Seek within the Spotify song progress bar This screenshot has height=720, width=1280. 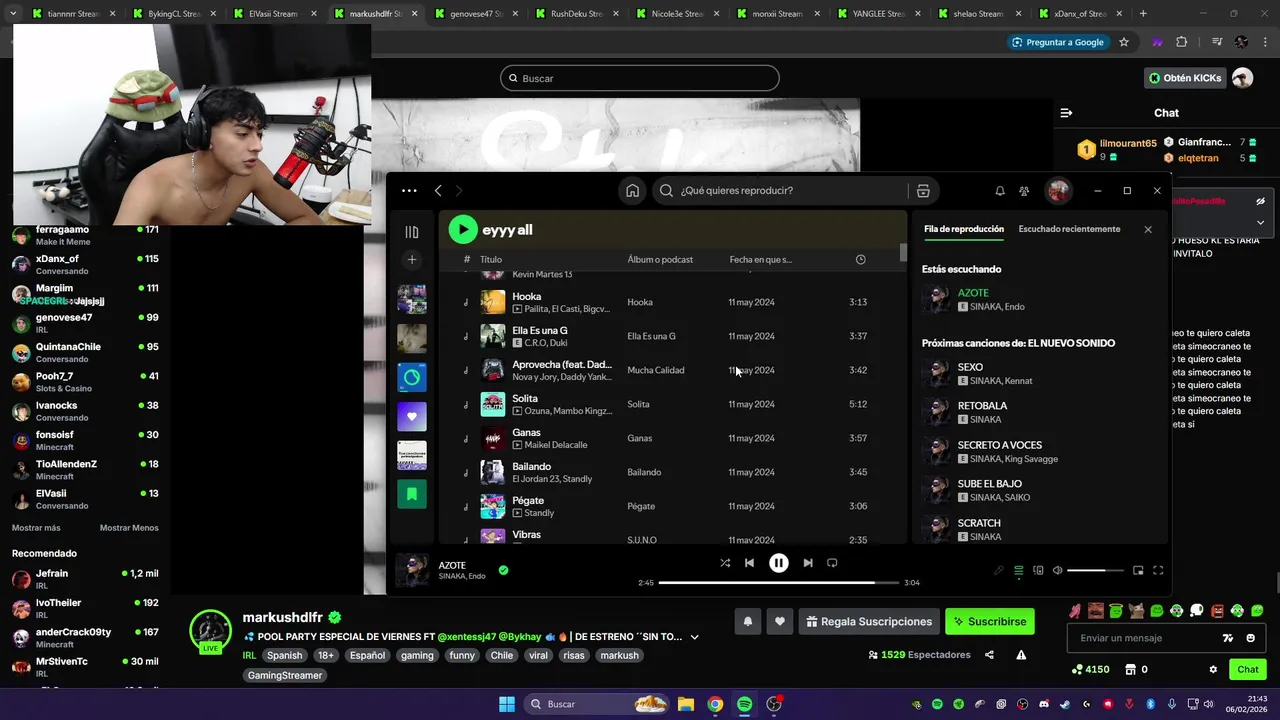[778, 582]
